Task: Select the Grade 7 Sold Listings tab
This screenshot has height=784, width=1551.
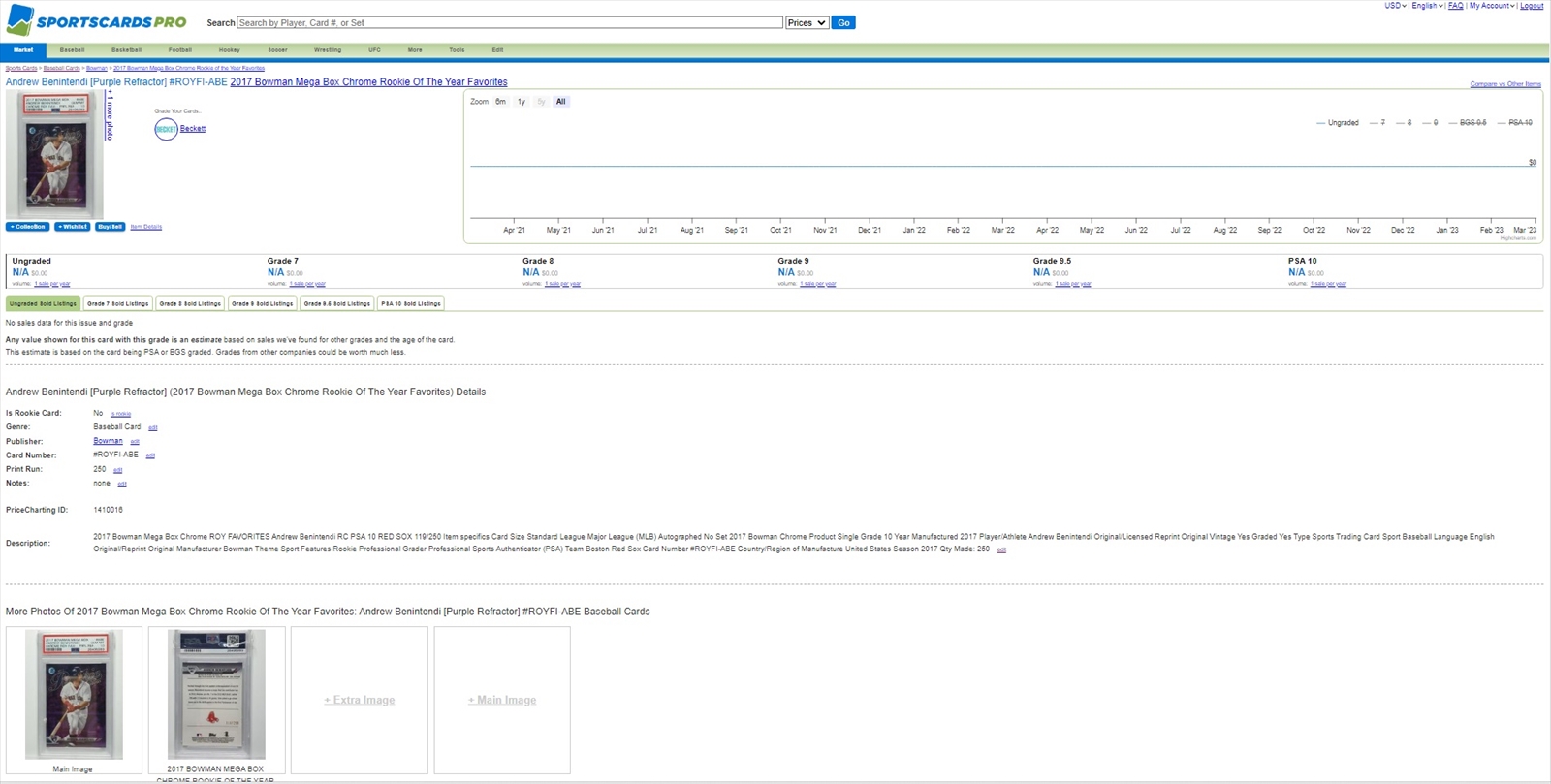Action: tap(118, 303)
